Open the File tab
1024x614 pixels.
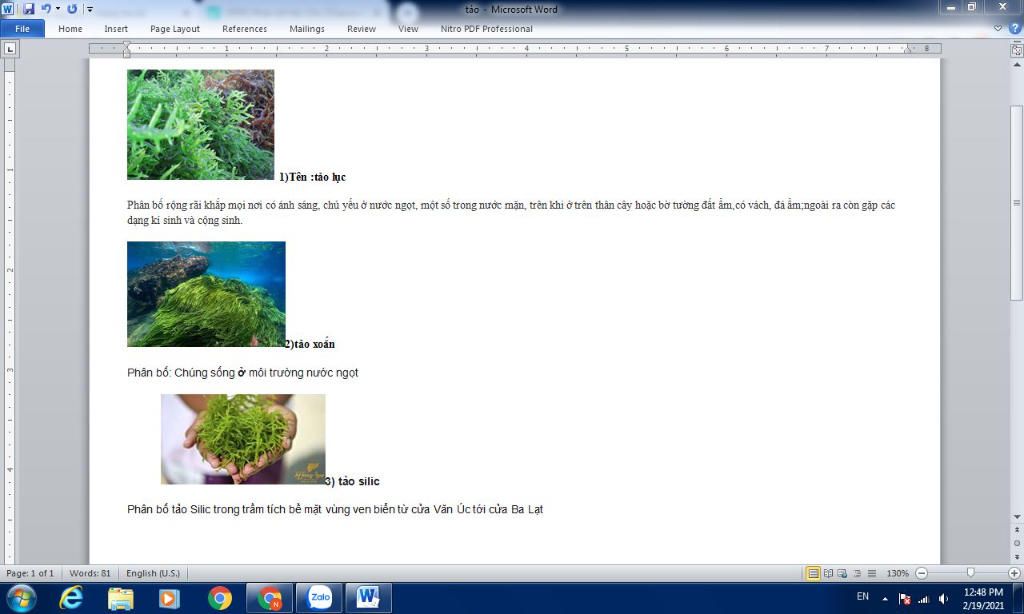[x=22, y=29]
